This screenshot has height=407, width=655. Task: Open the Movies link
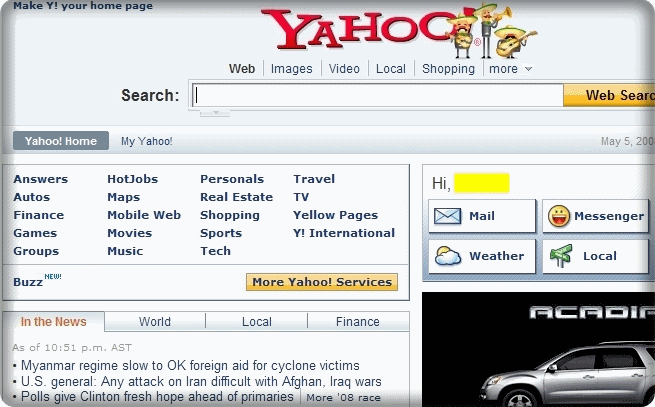click(129, 233)
